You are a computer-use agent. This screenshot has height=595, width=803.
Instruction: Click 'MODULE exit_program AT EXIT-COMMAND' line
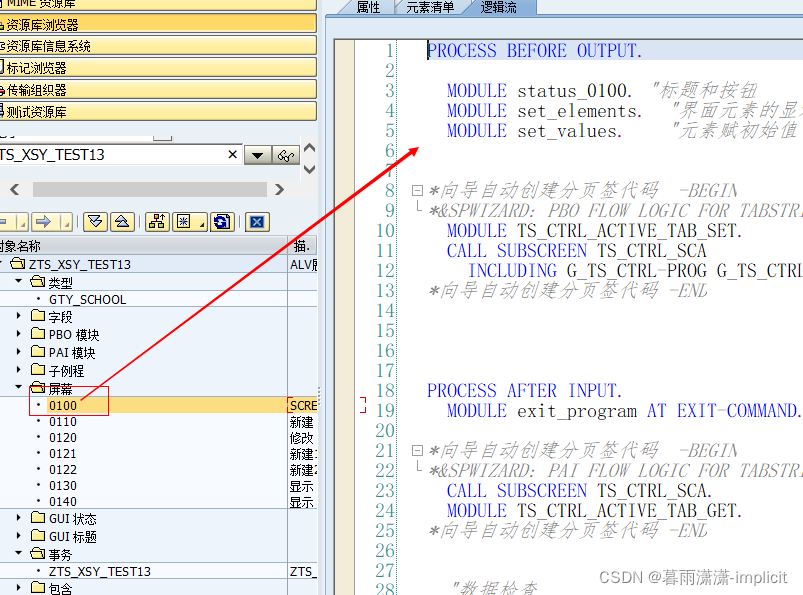(623, 411)
